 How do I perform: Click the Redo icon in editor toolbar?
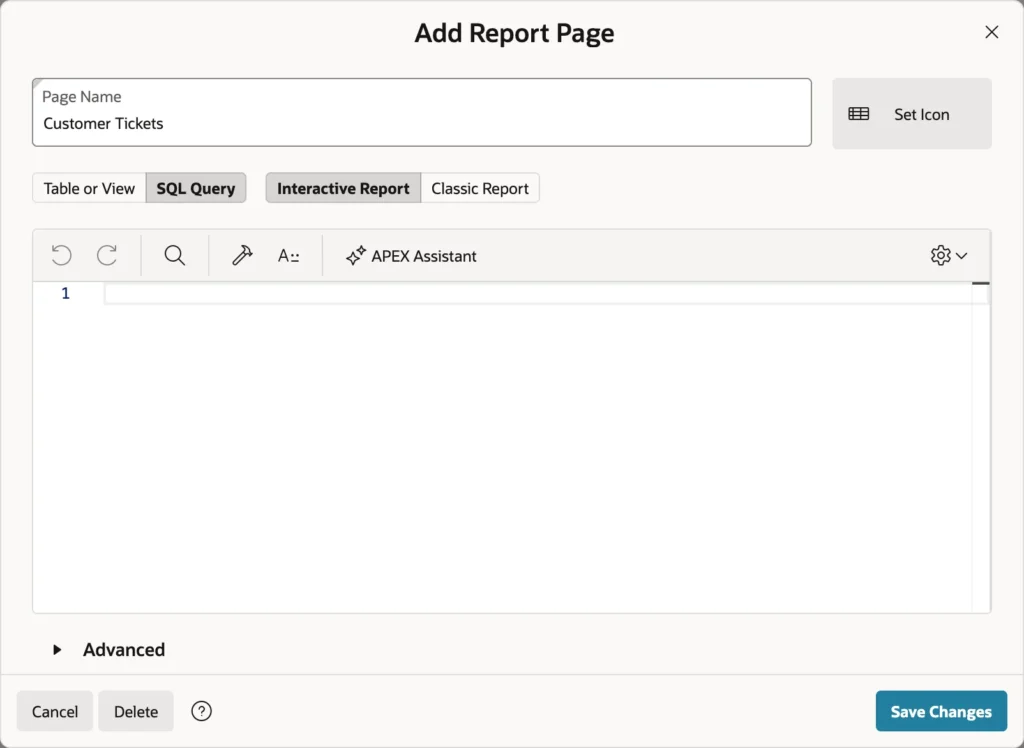click(x=107, y=255)
